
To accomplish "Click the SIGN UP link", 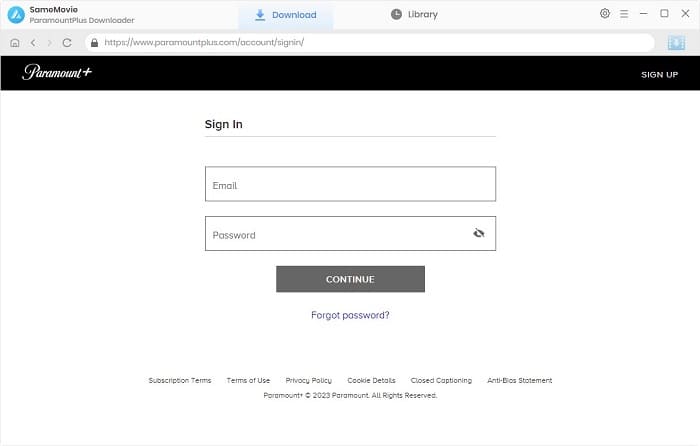I will point(659,75).
